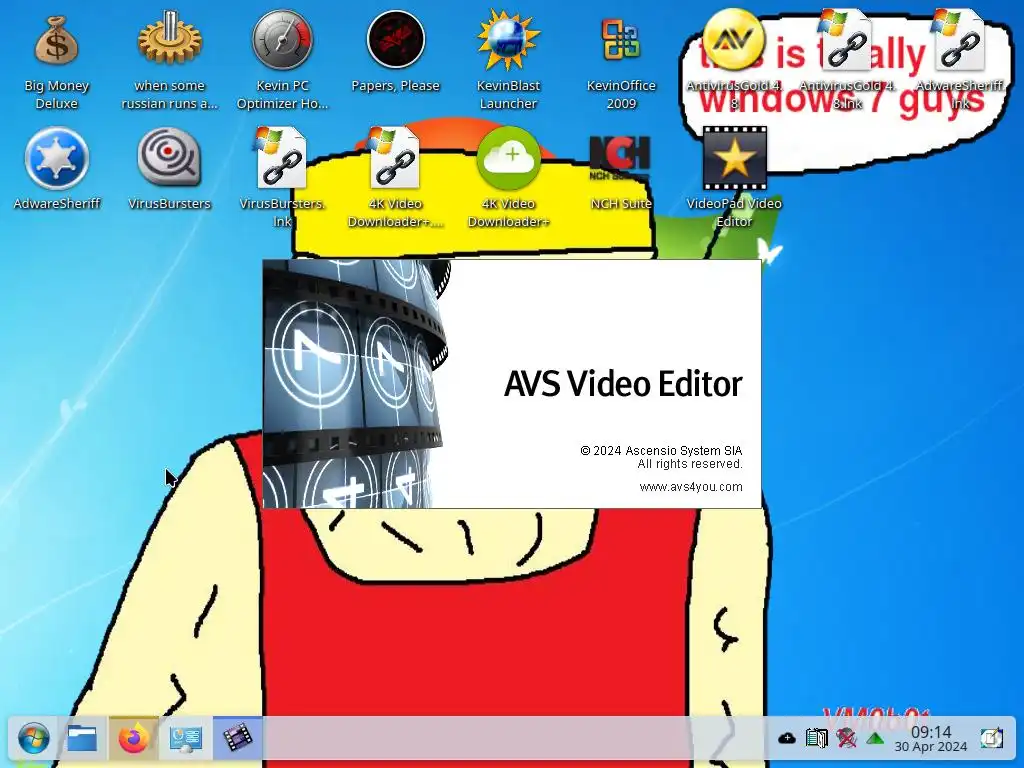Click the AVS Video Editor splash title

coord(623,383)
